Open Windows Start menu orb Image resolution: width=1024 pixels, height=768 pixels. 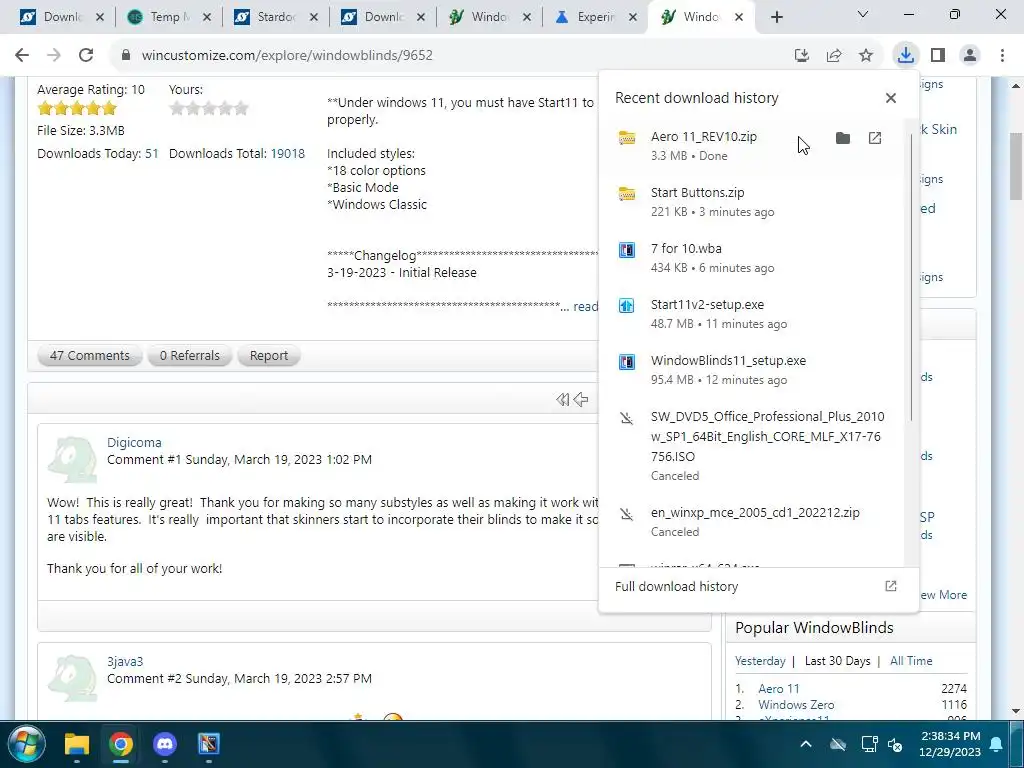pyautogui.click(x=27, y=744)
